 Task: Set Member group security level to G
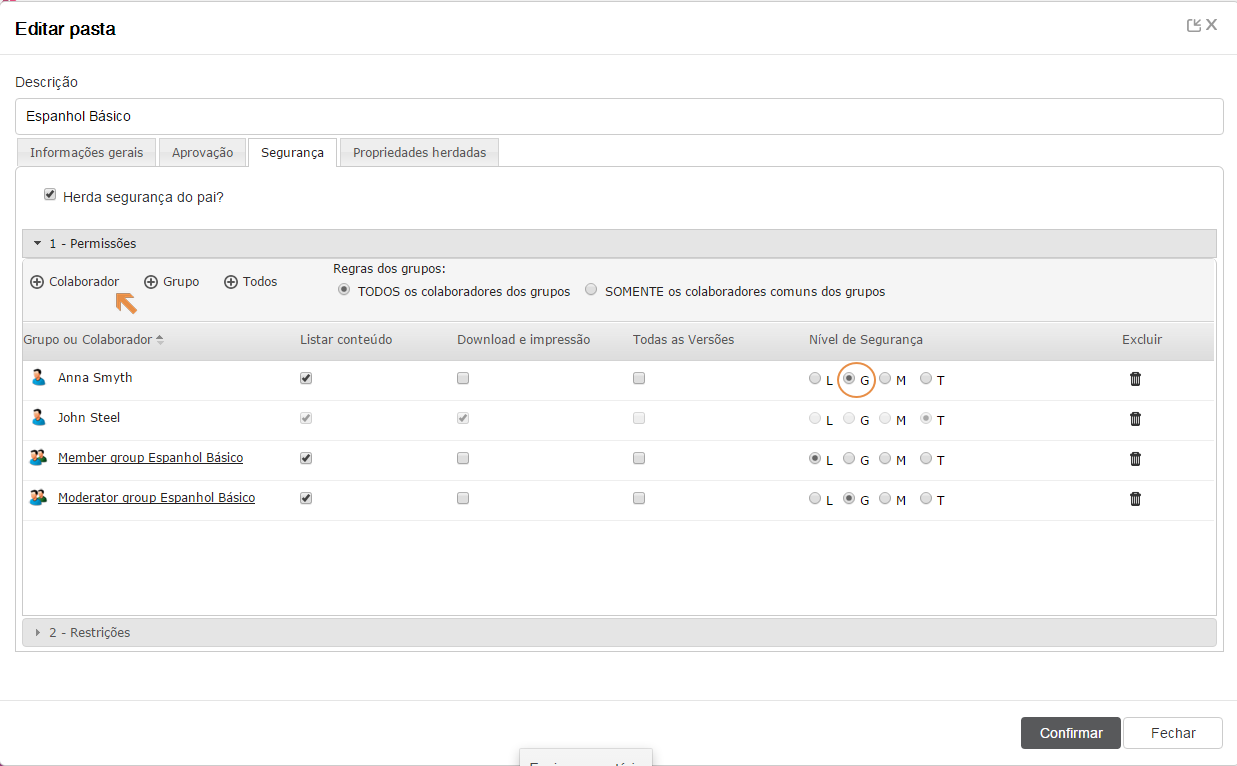coord(849,459)
